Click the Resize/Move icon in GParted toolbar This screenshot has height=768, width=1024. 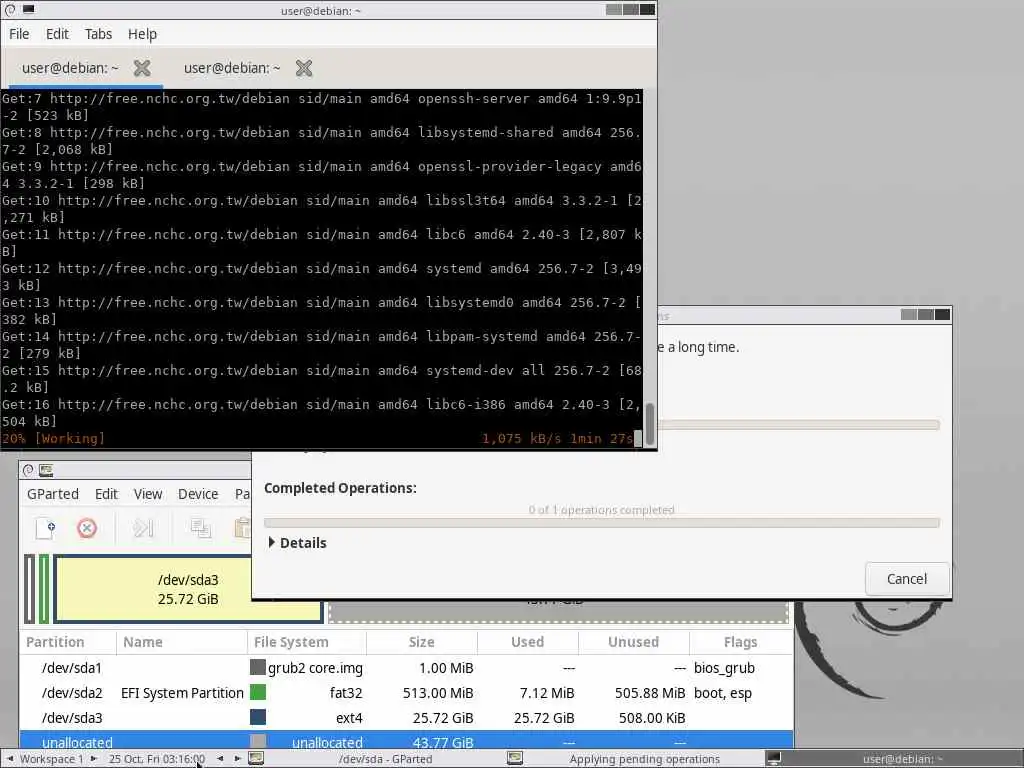(x=143, y=528)
